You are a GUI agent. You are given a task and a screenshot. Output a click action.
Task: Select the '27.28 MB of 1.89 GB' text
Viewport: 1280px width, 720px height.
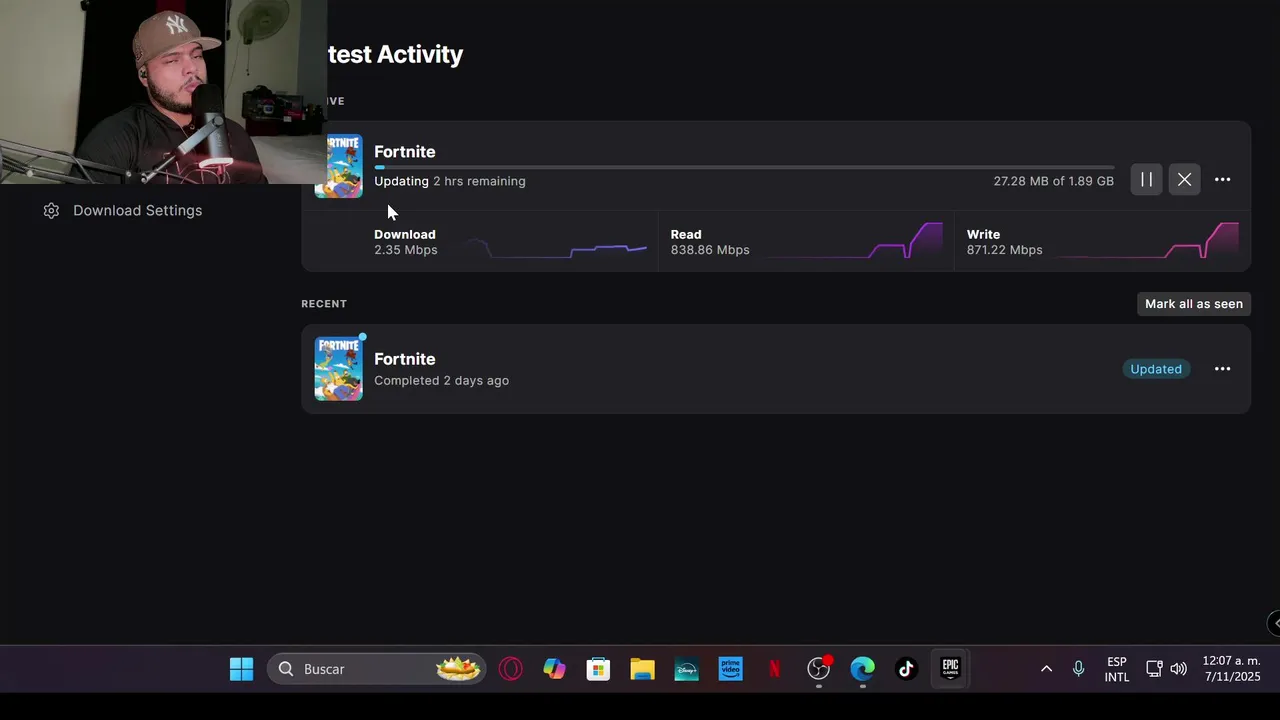click(x=1053, y=181)
